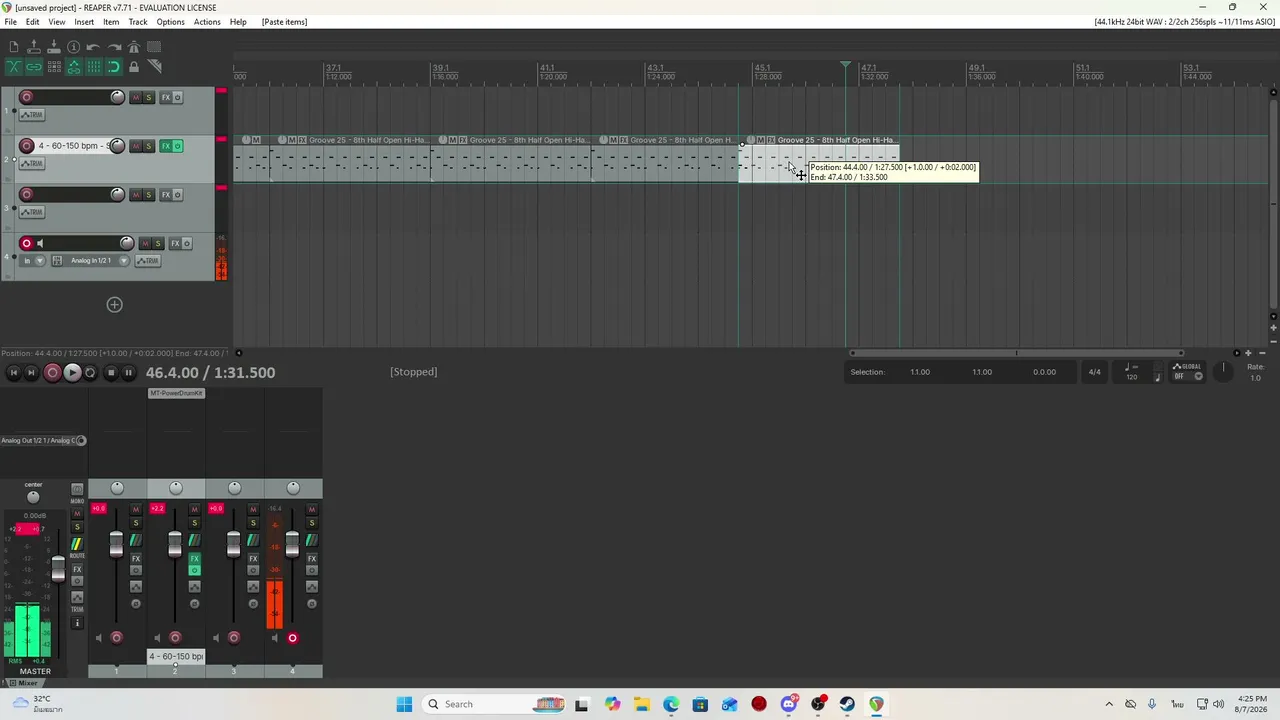Open the Edit menu
The height and width of the screenshot is (720, 1280).
point(32,22)
